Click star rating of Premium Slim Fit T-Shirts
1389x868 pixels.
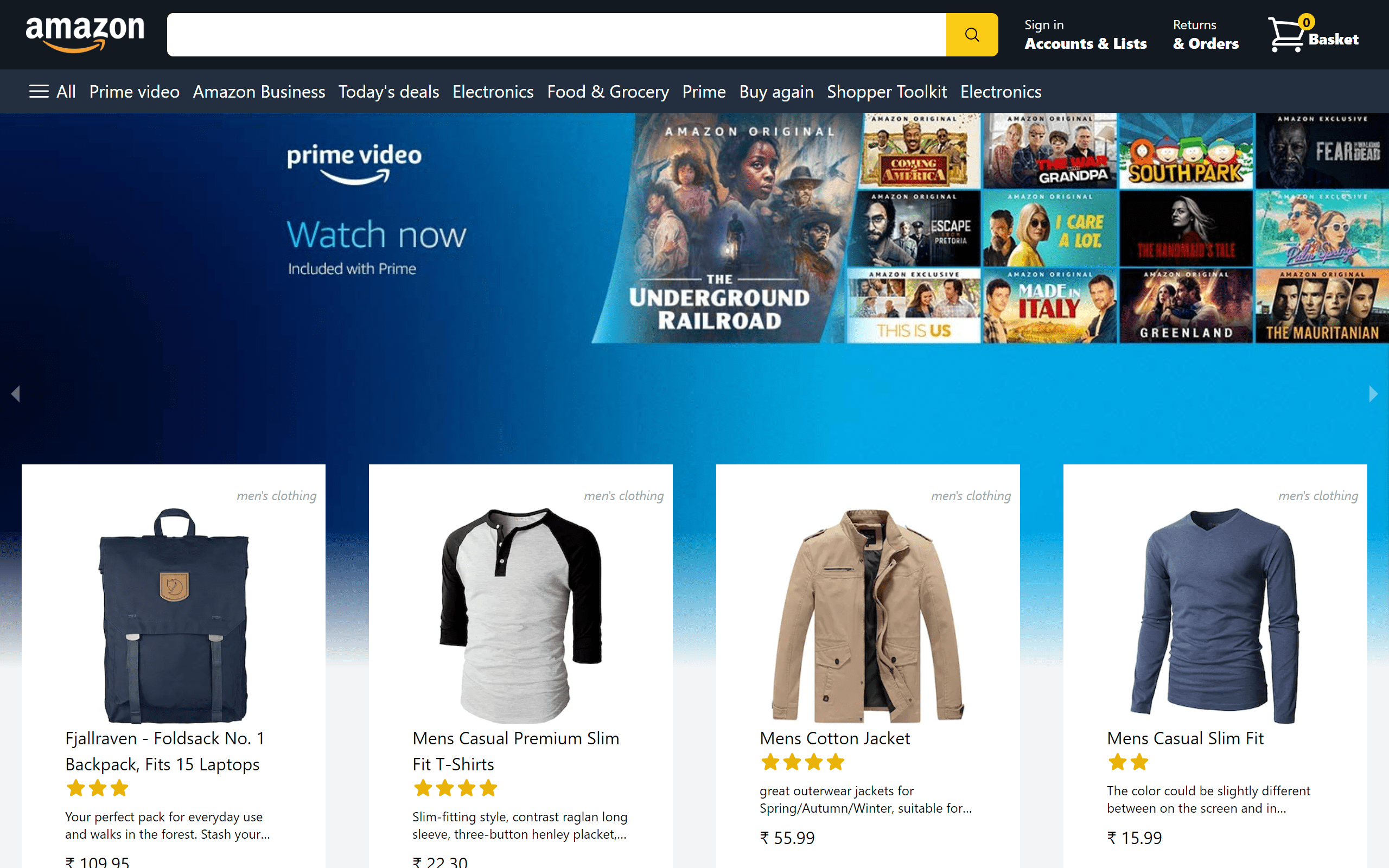(x=456, y=788)
